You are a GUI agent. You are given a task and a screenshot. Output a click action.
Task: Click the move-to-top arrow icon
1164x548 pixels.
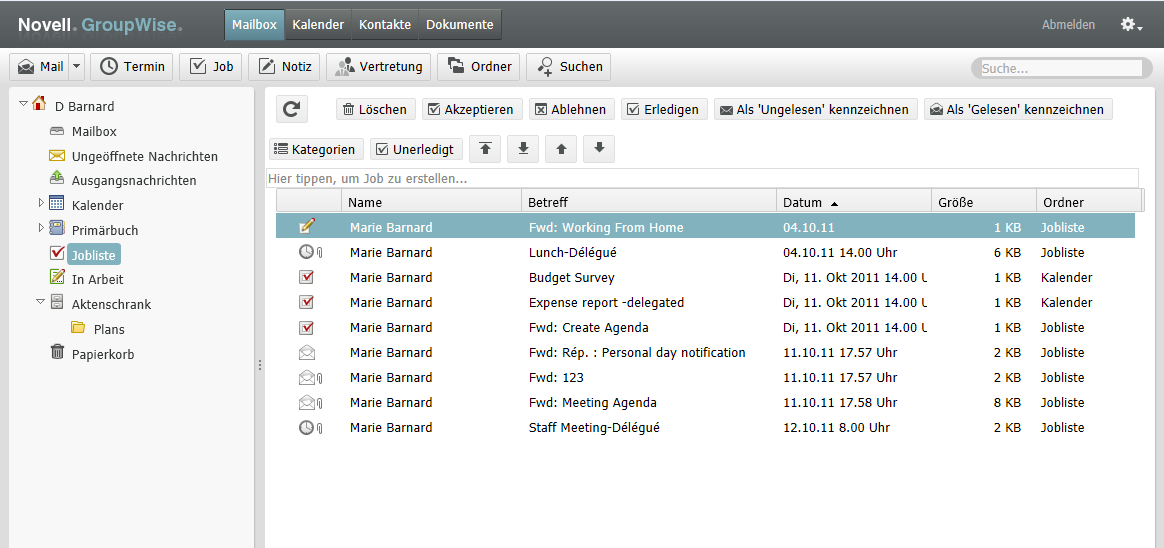(485, 149)
